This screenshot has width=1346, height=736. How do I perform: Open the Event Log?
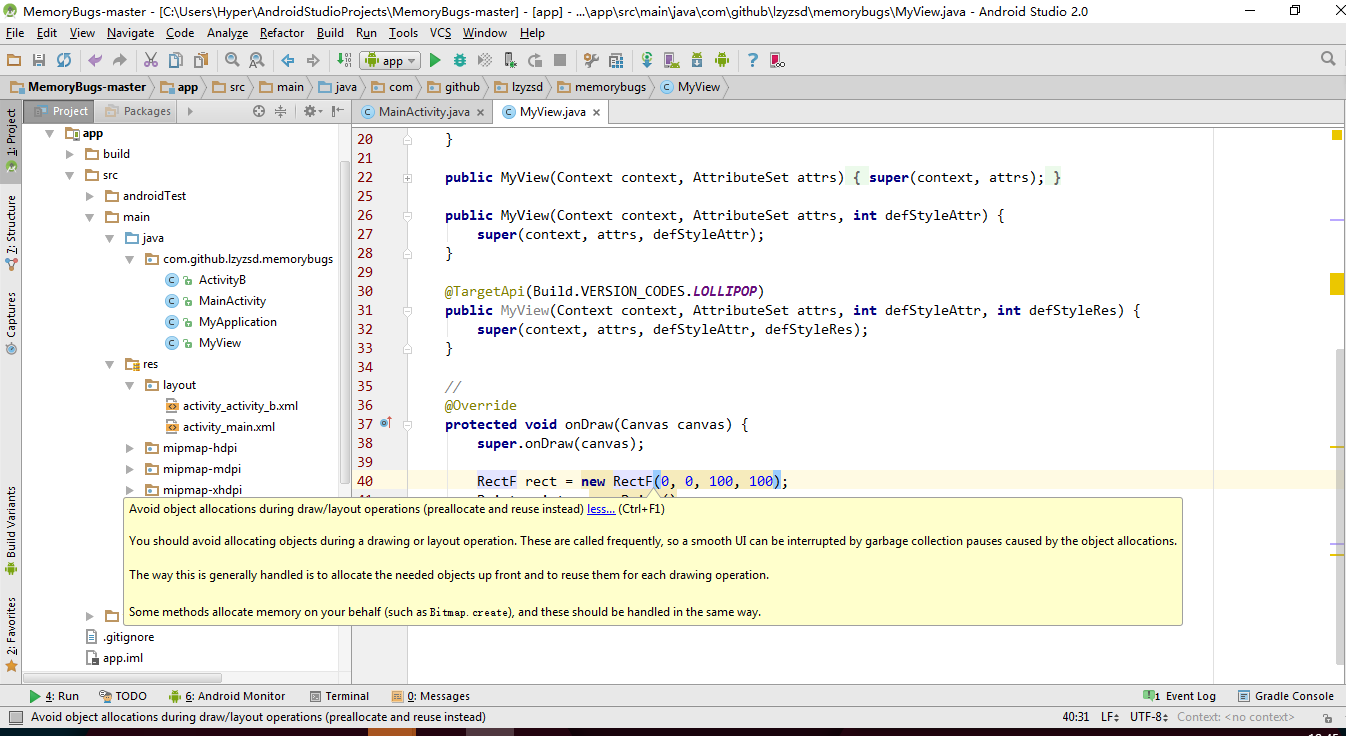tap(1180, 696)
